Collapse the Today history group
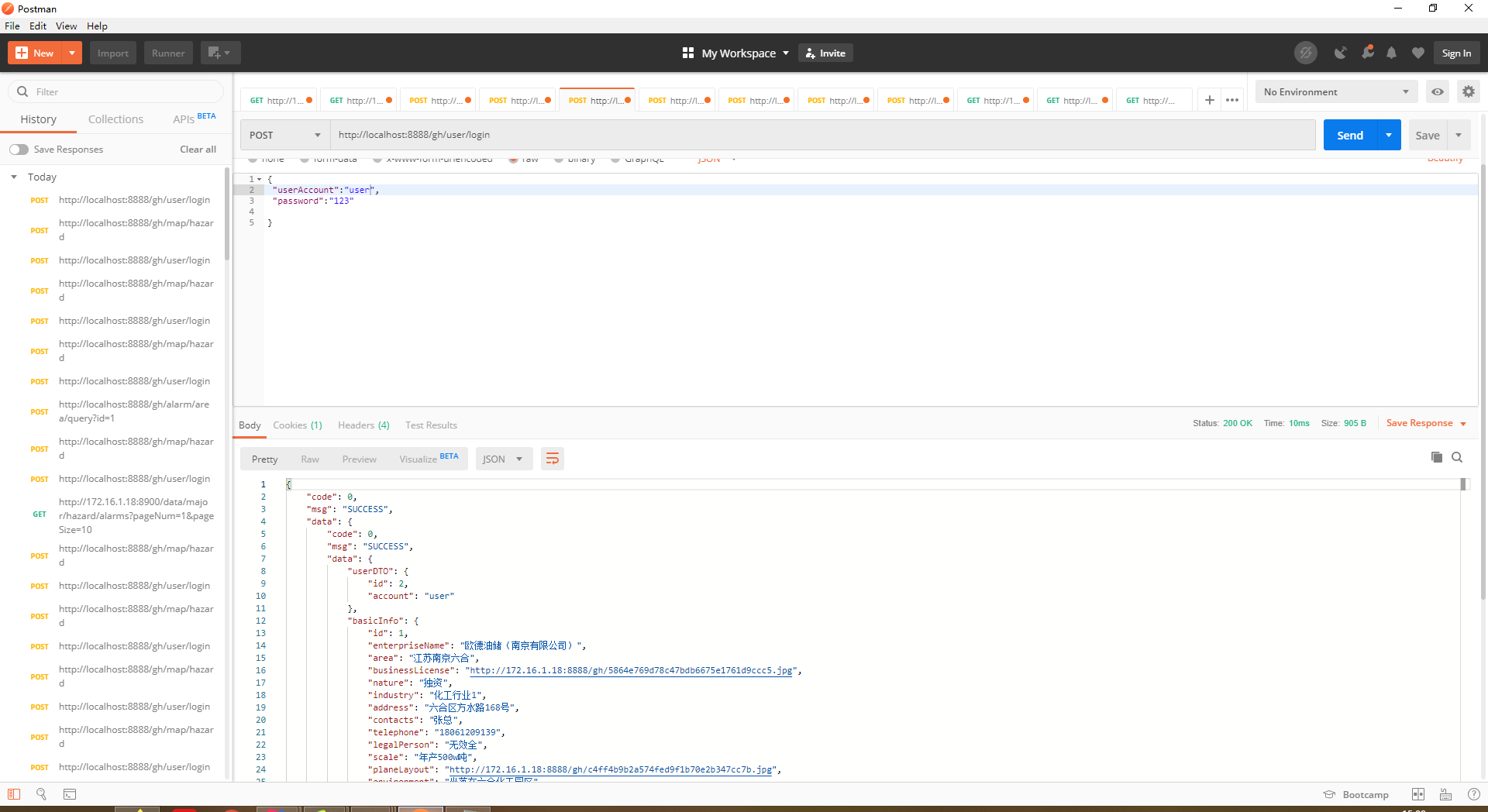 click(x=14, y=177)
